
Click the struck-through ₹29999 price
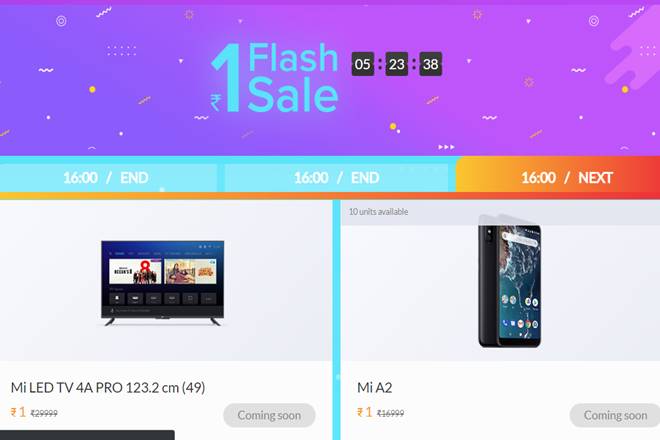pyautogui.click(x=44, y=413)
